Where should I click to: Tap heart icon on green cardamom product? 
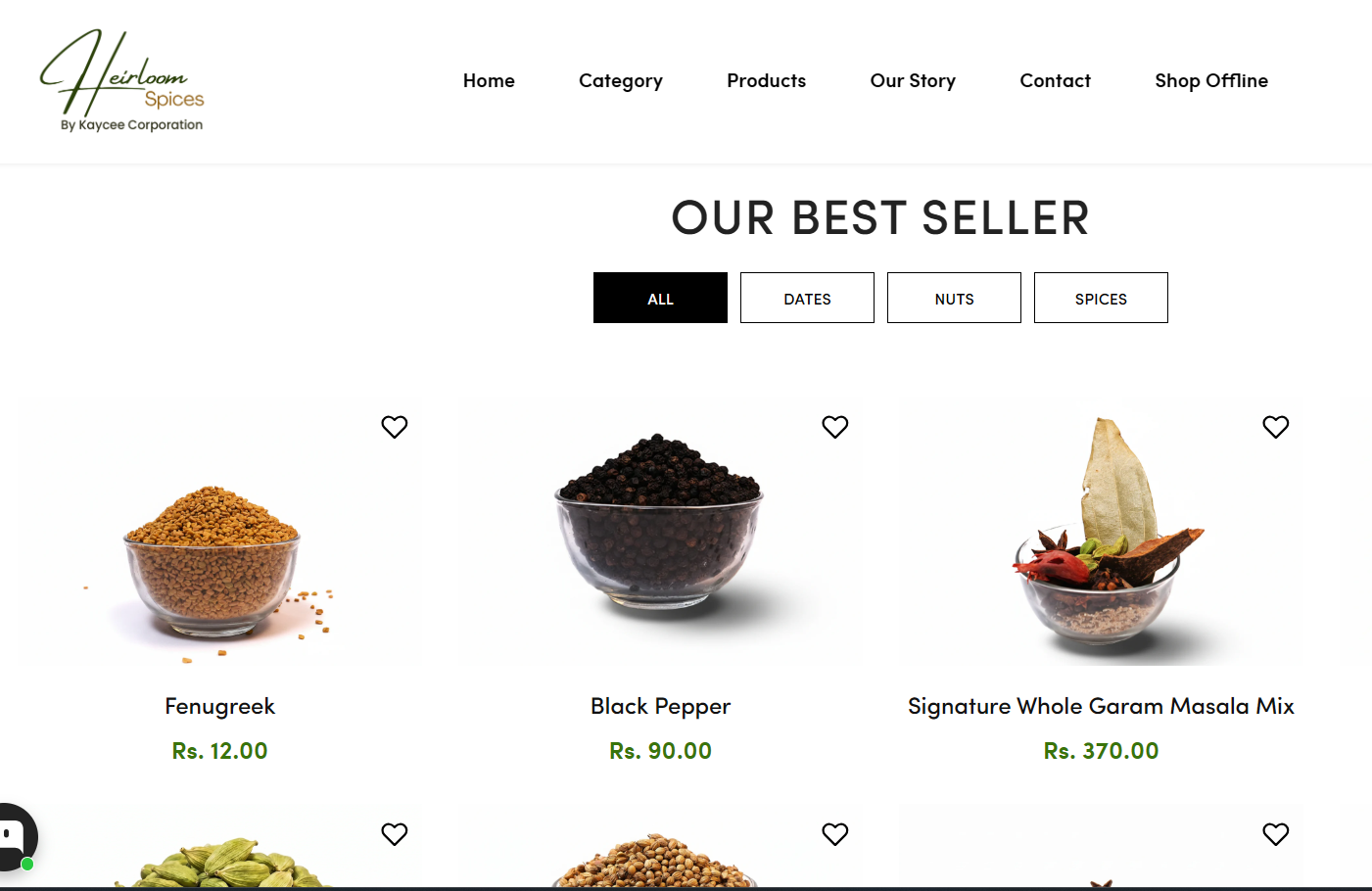395,834
